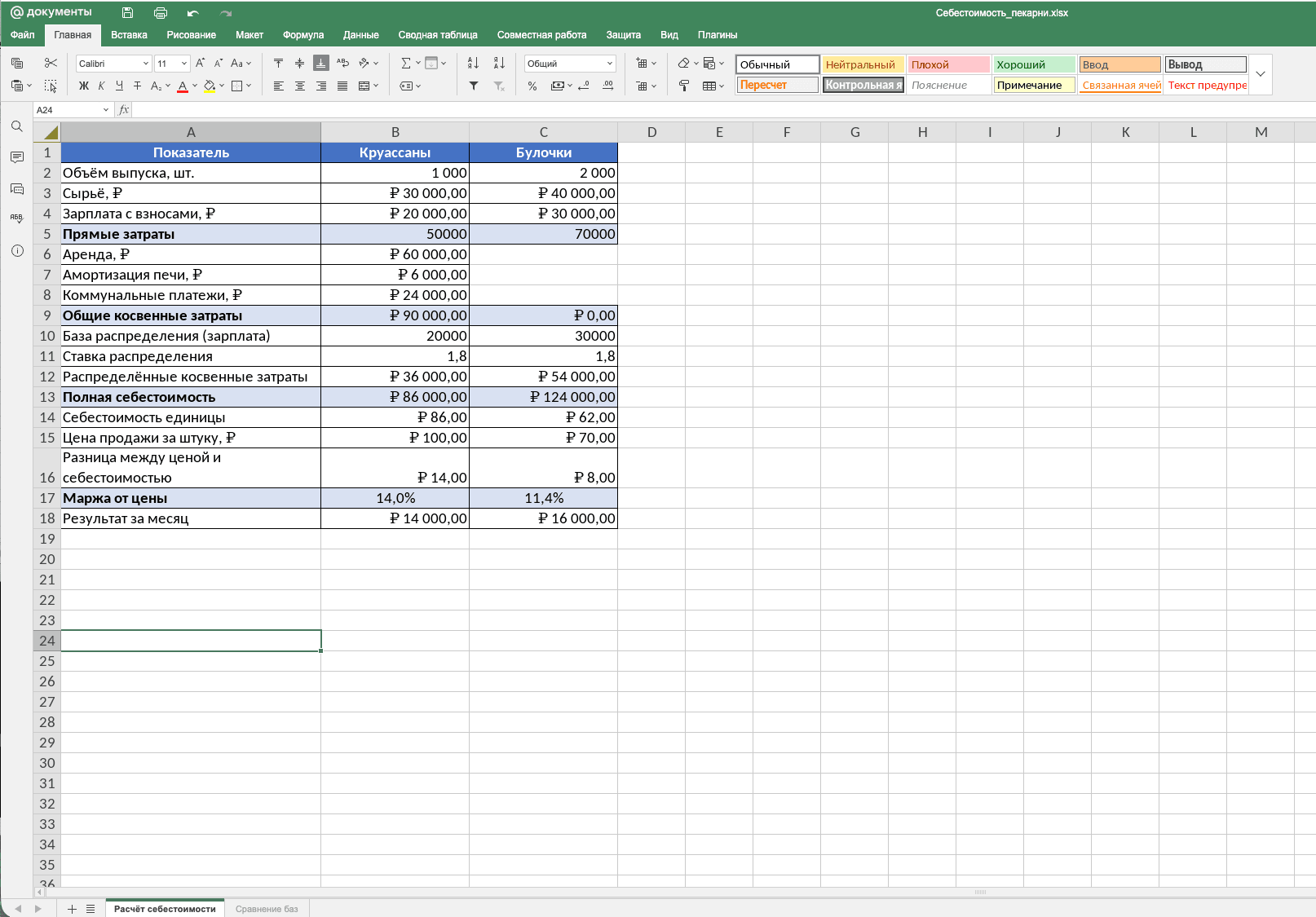Open the borders dropdown arrow
Viewport: 1316px width, 917px height.
249,86
